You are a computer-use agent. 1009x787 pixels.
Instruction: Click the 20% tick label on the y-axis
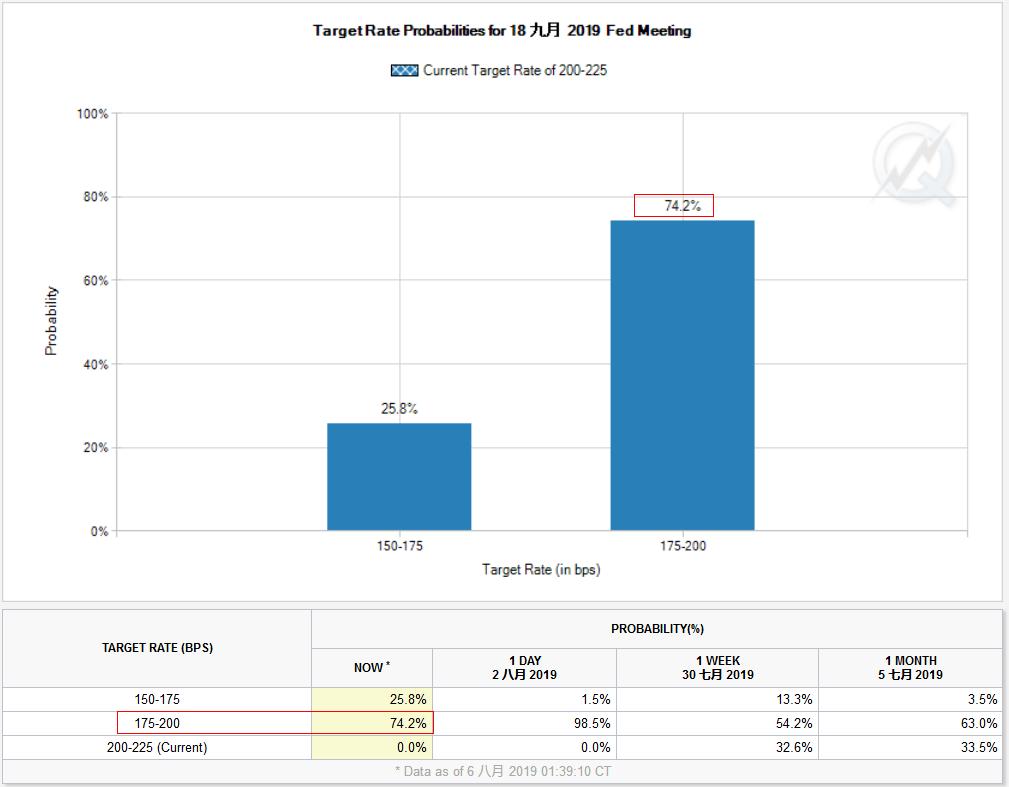click(96, 447)
